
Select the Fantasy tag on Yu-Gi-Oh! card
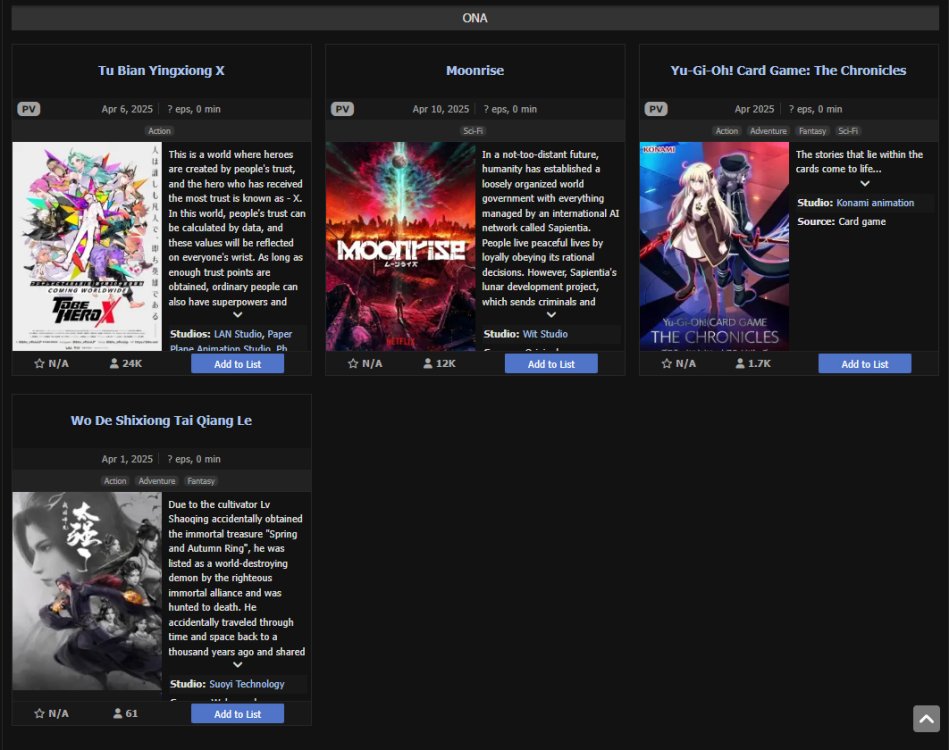[x=812, y=131]
